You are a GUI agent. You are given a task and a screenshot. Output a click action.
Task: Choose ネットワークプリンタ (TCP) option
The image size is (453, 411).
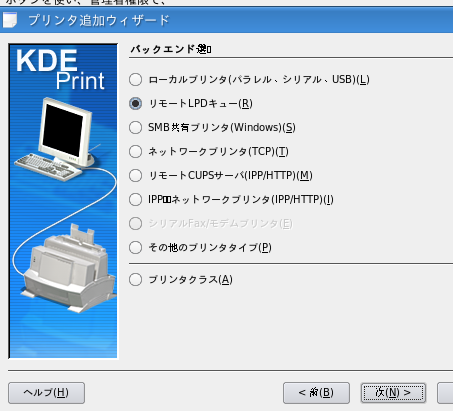pyautogui.click(x=135, y=152)
